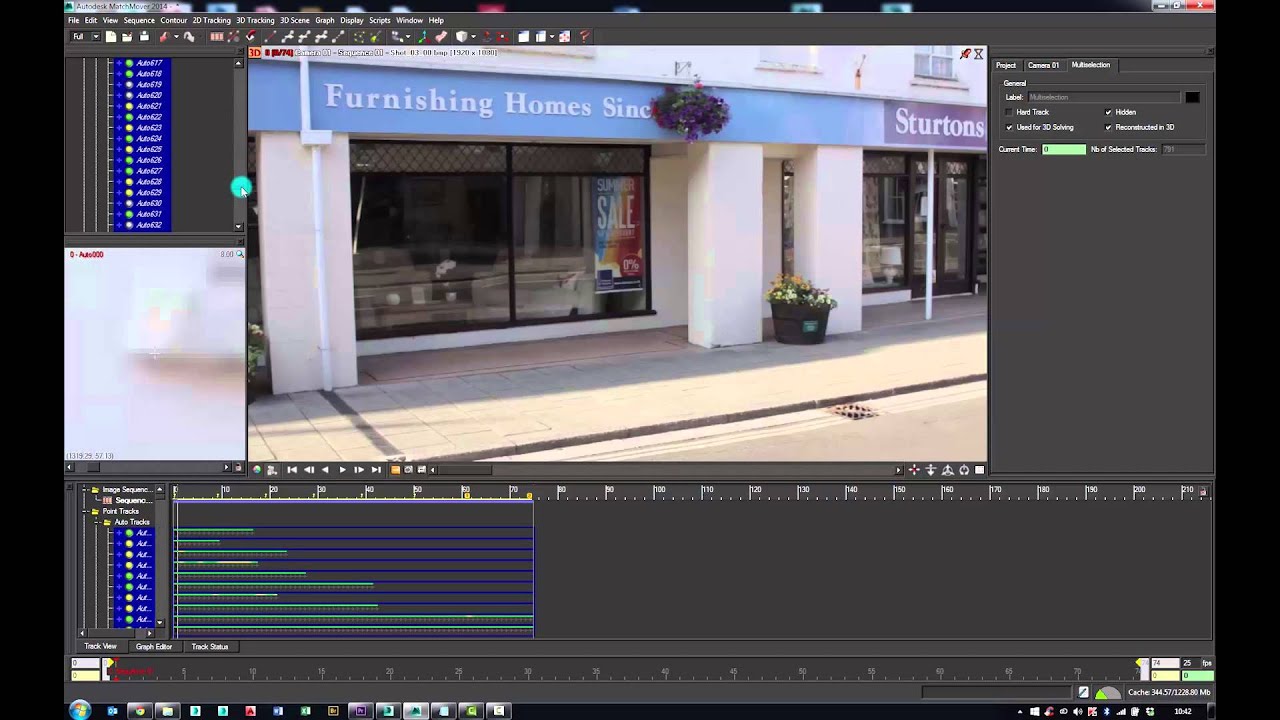1280x720 pixels.
Task: Expand the Auto632 track node
Action: [119, 225]
